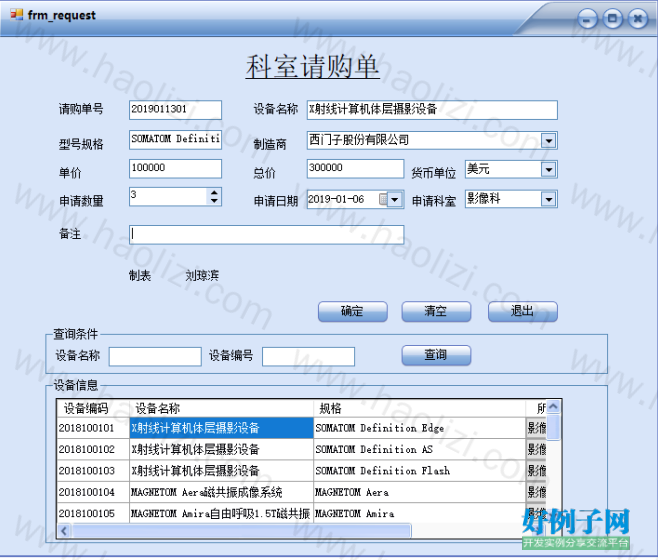Click the 刘琼滨 preparer name
The width and height of the screenshot is (658, 560).
pyautogui.click(x=202, y=276)
